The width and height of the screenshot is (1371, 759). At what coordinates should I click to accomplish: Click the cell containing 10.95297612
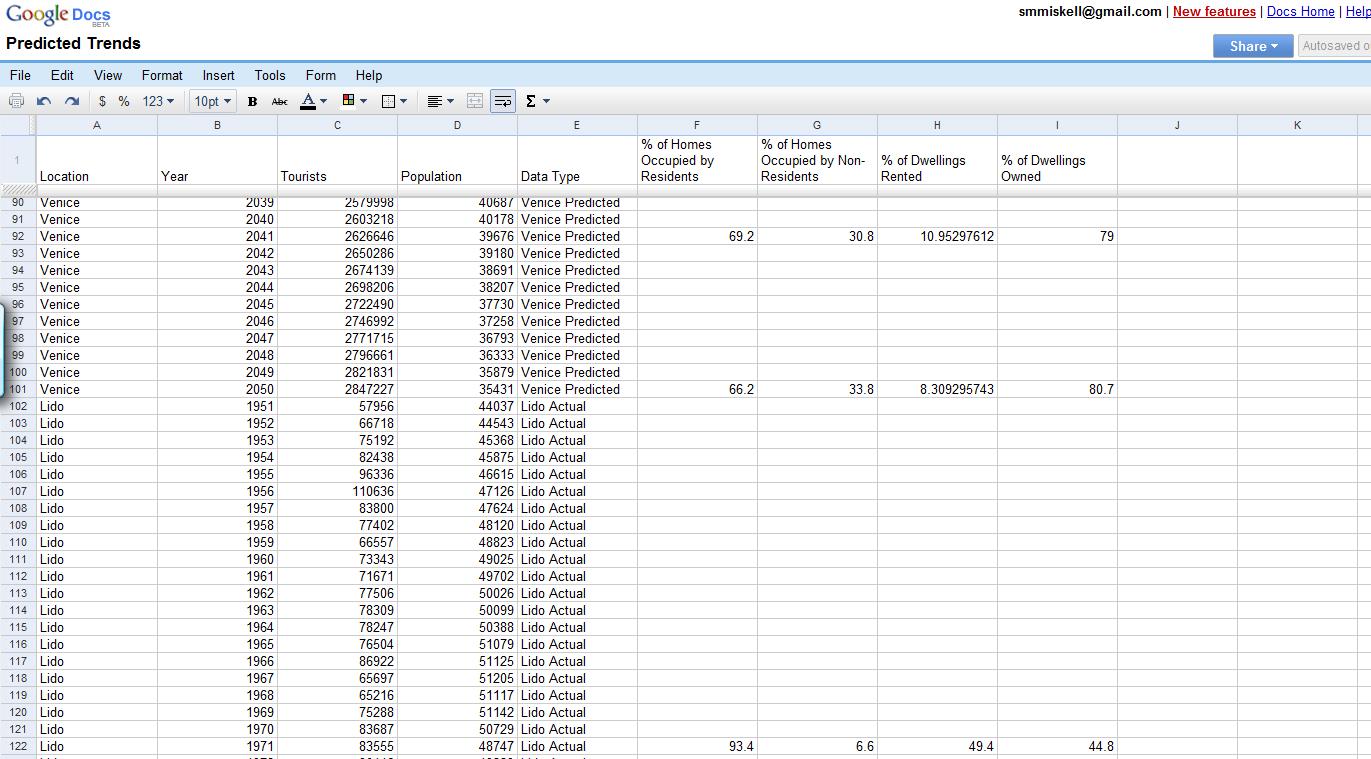(x=937, y=237)
